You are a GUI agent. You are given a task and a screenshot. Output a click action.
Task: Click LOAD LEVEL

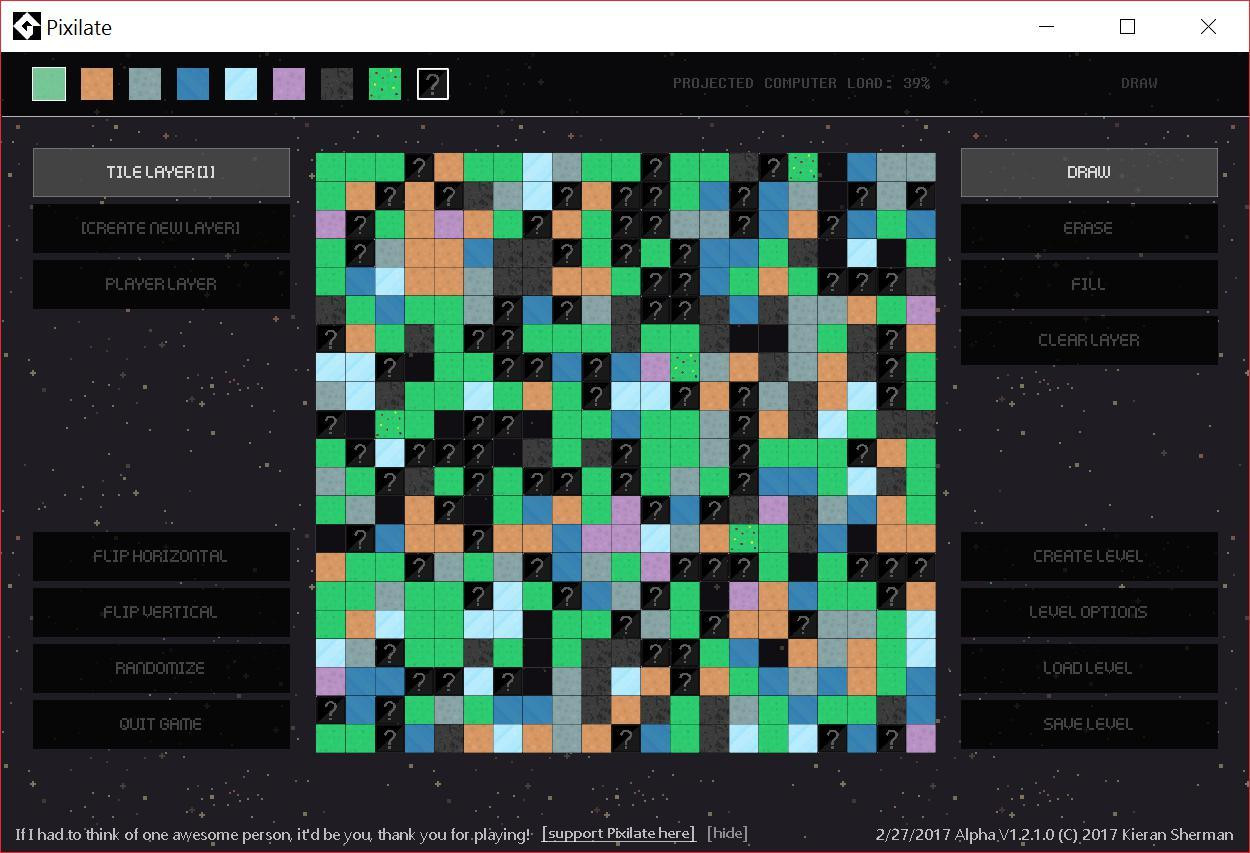(1089, 668)
